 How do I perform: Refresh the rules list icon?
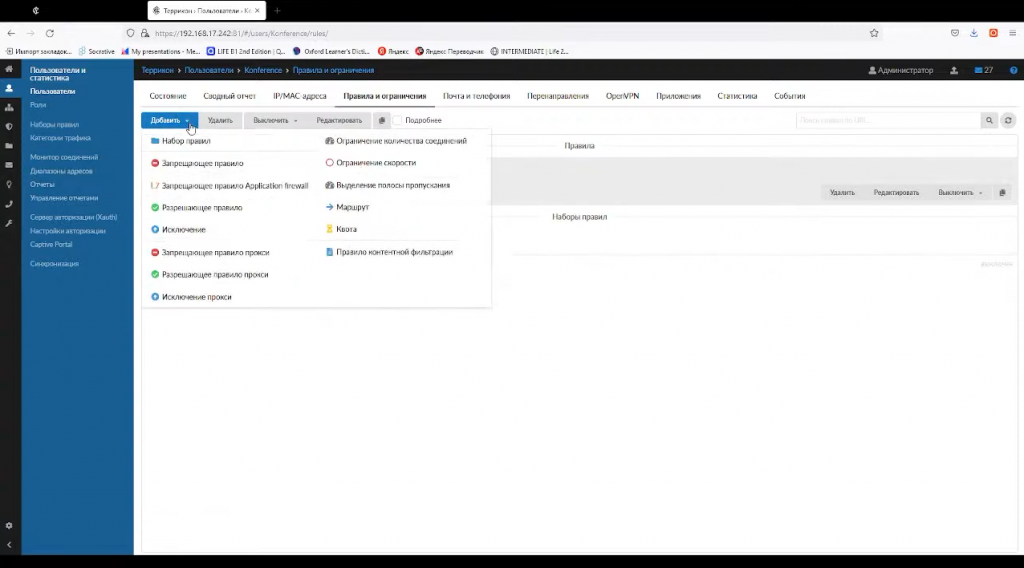1008,120
